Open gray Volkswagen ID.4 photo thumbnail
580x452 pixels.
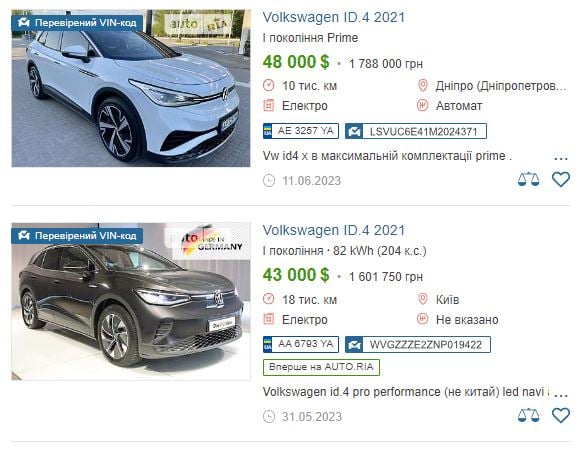coord(131,301)
